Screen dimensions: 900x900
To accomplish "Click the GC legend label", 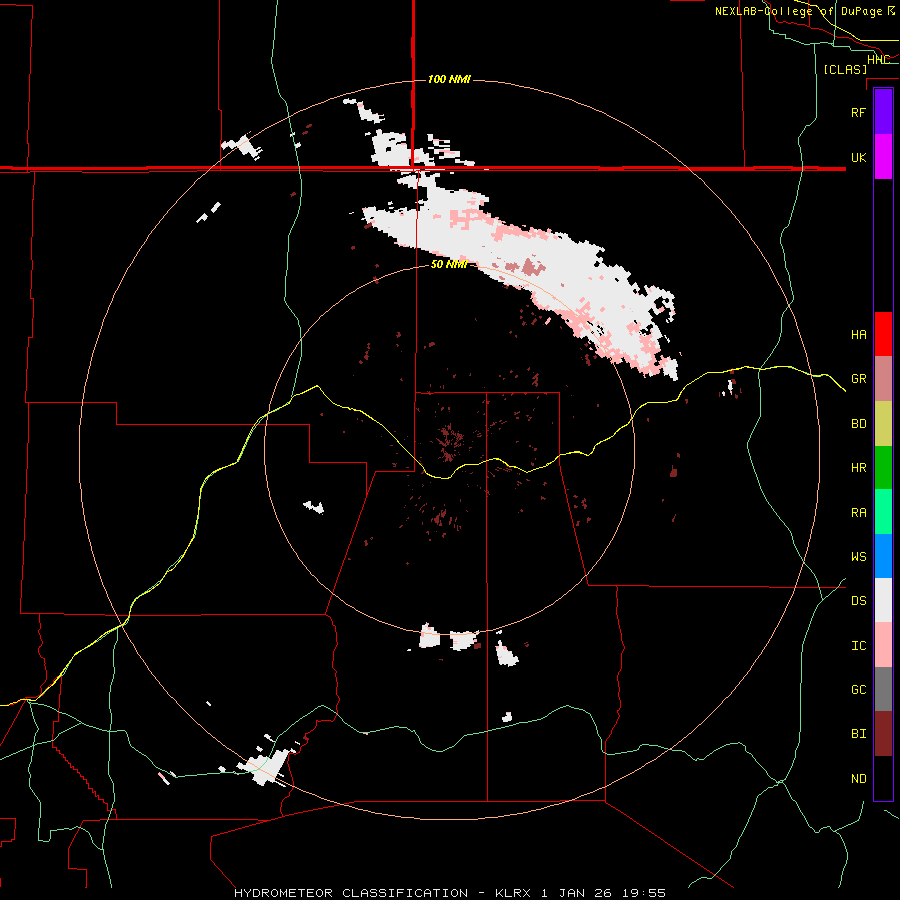I will click(858, 690).
